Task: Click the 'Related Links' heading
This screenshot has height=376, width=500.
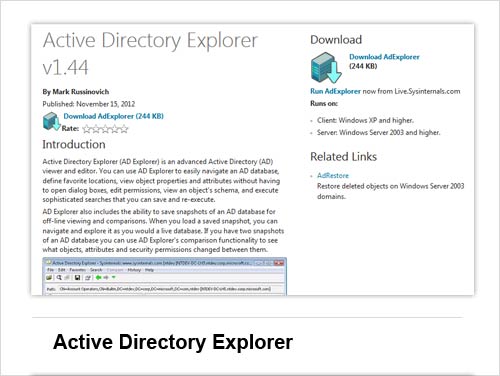Action: click(x=343, y=157)
